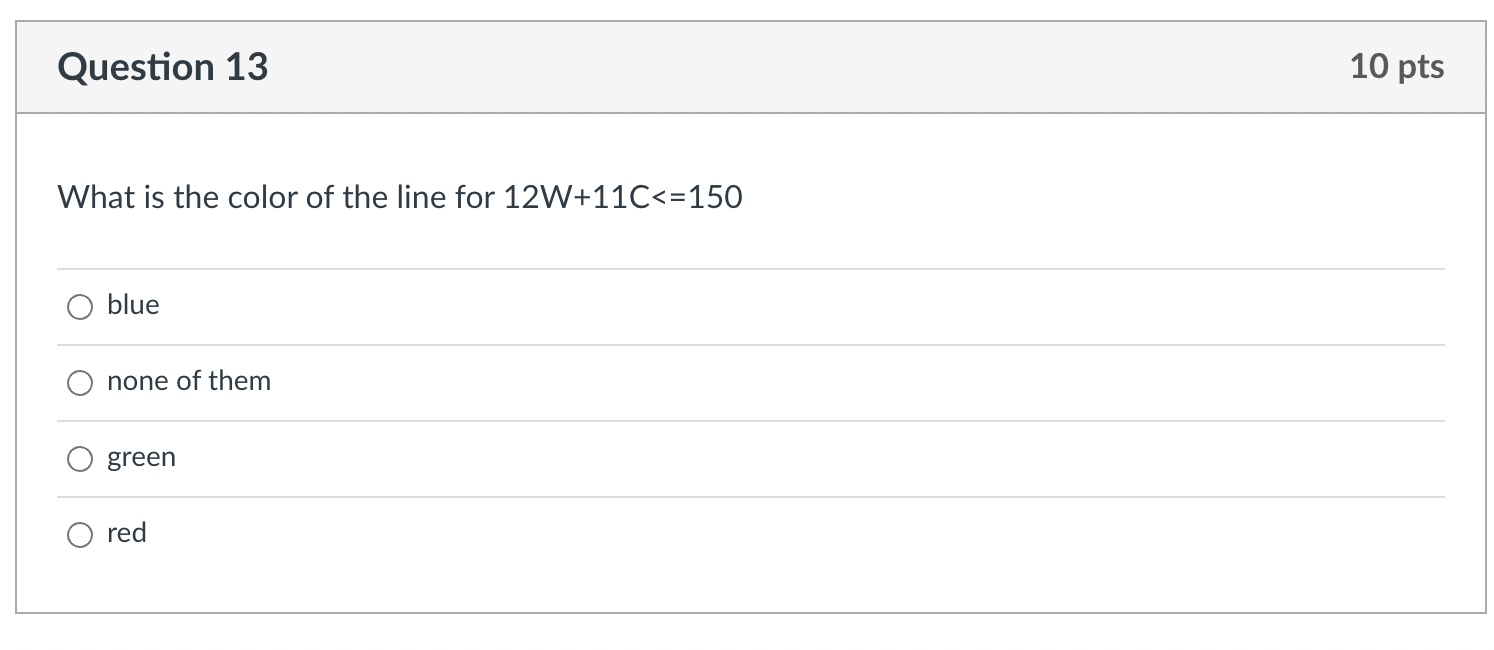Click the equation '12W+11C<=150' in the question
This screenshot has width=1494, height=650.
pos(620,197)
